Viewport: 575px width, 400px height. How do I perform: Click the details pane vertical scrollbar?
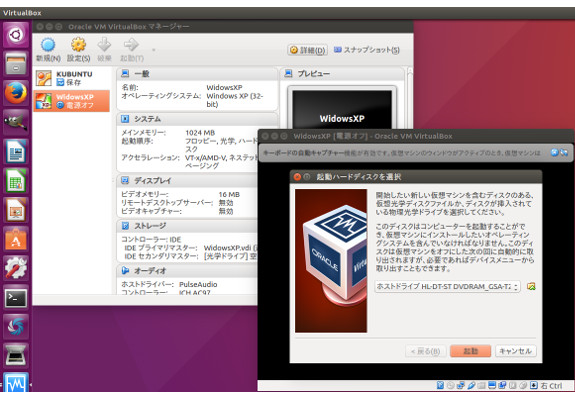click(x=410, y=99)
